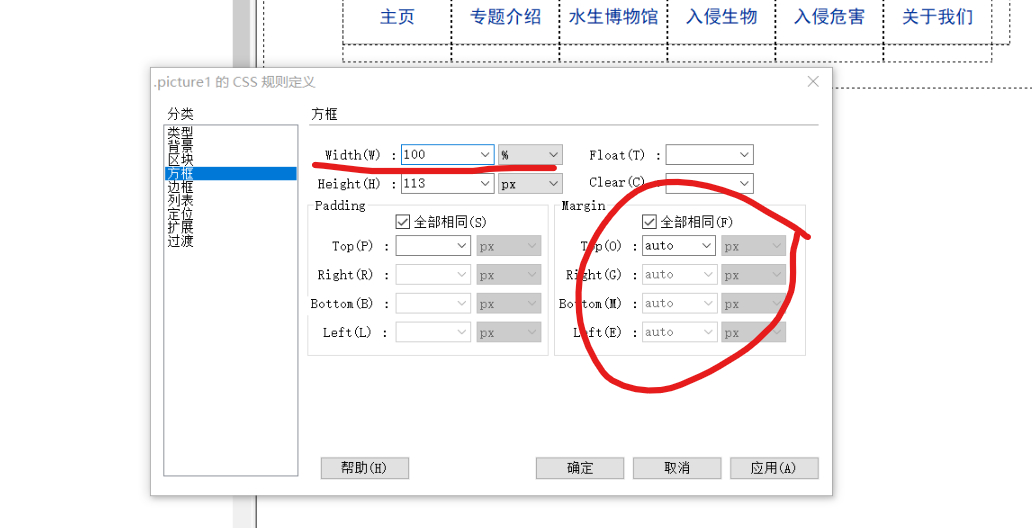Close the CSS rule definition dialog

[x=813, y=82]
